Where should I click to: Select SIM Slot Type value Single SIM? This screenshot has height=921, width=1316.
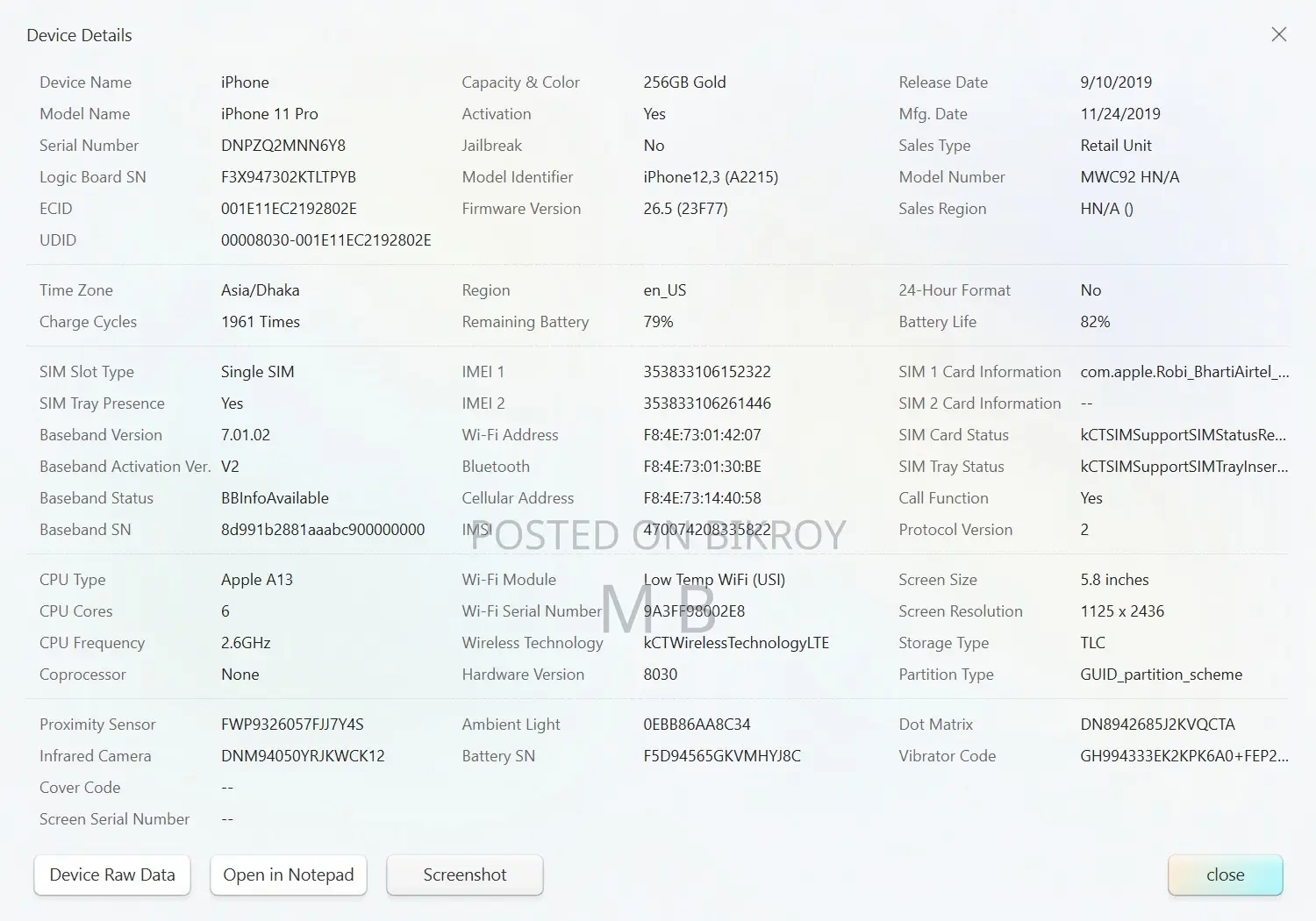[x=258, y=372]
